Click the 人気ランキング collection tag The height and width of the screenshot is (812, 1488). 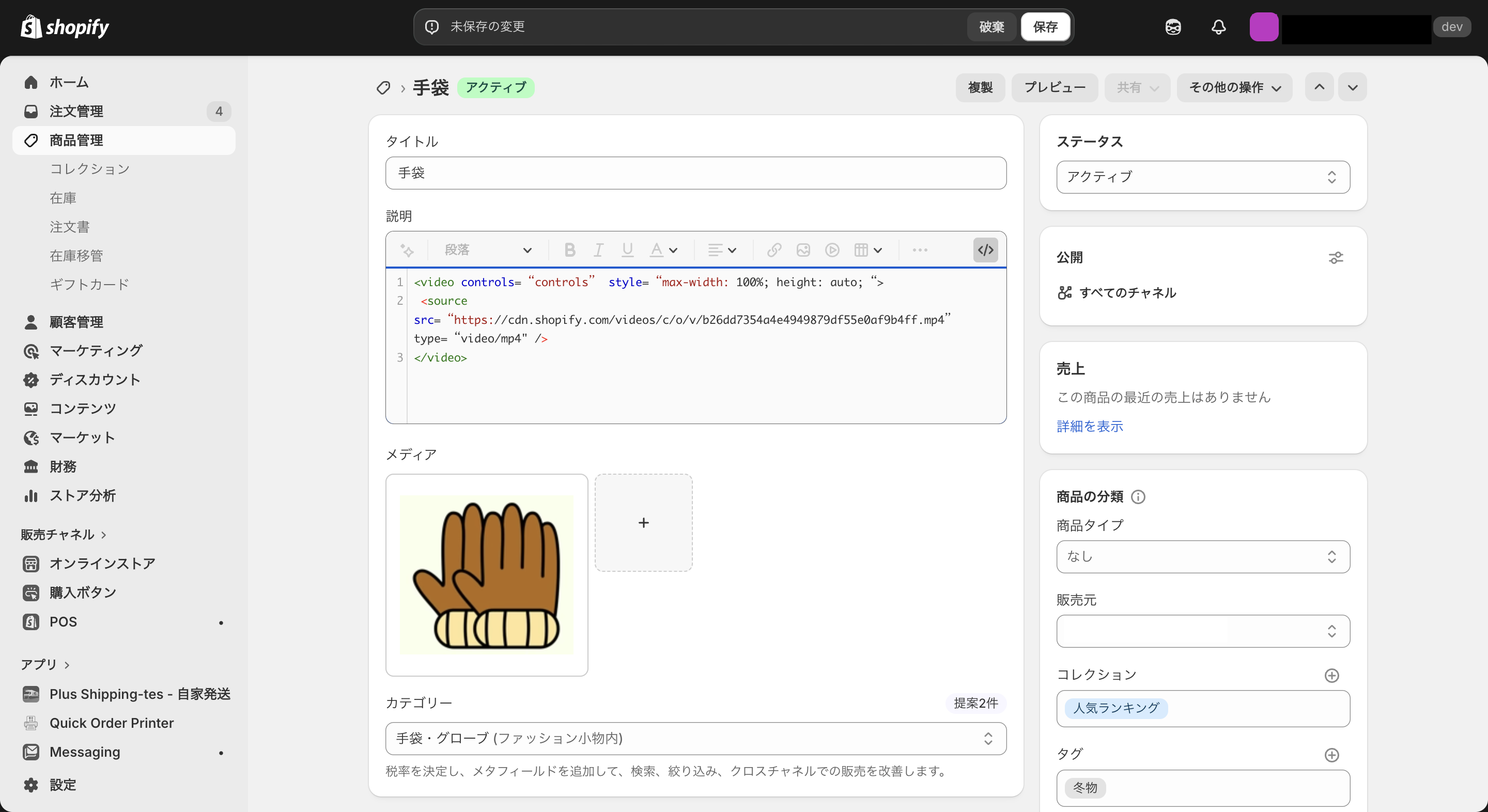[1116, 708]
